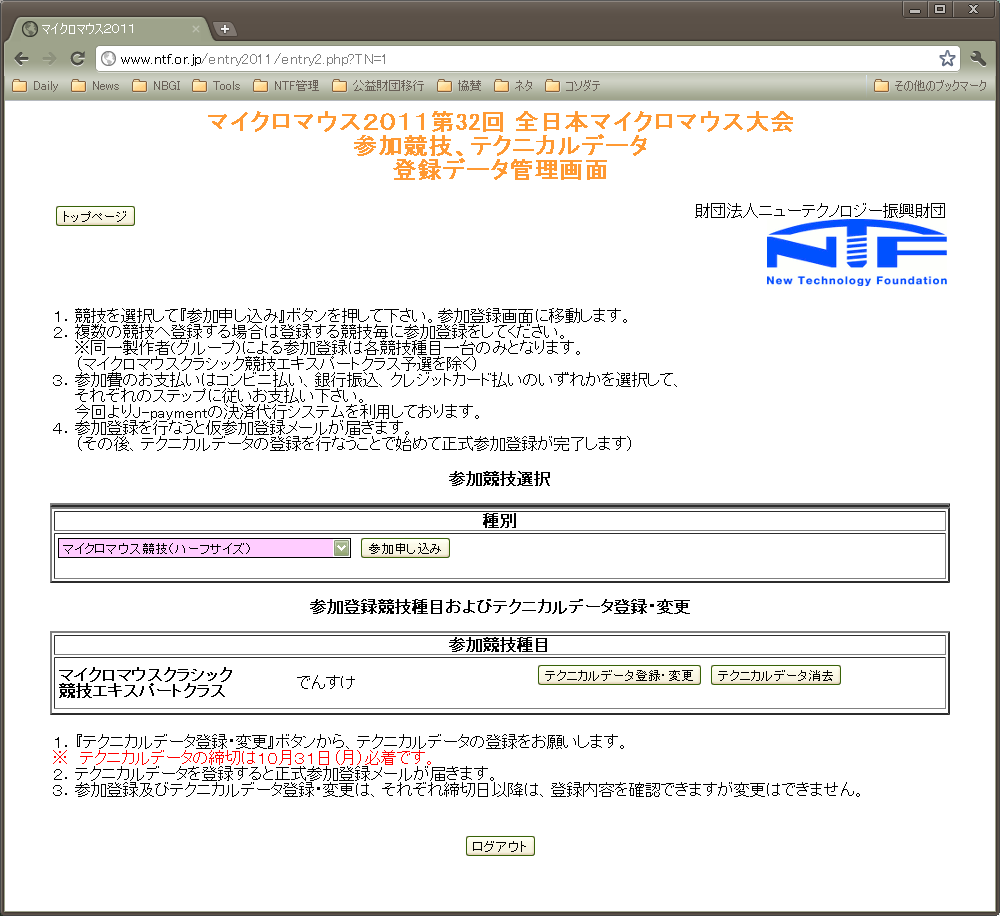
Task: Open the Tools bookmark folder
Action: point(217,86)
